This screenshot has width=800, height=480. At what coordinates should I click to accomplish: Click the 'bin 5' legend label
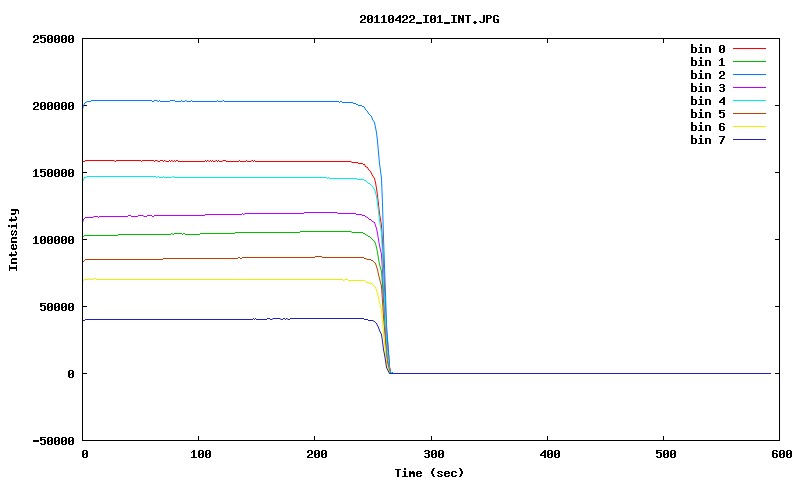[x=707, y=114]
